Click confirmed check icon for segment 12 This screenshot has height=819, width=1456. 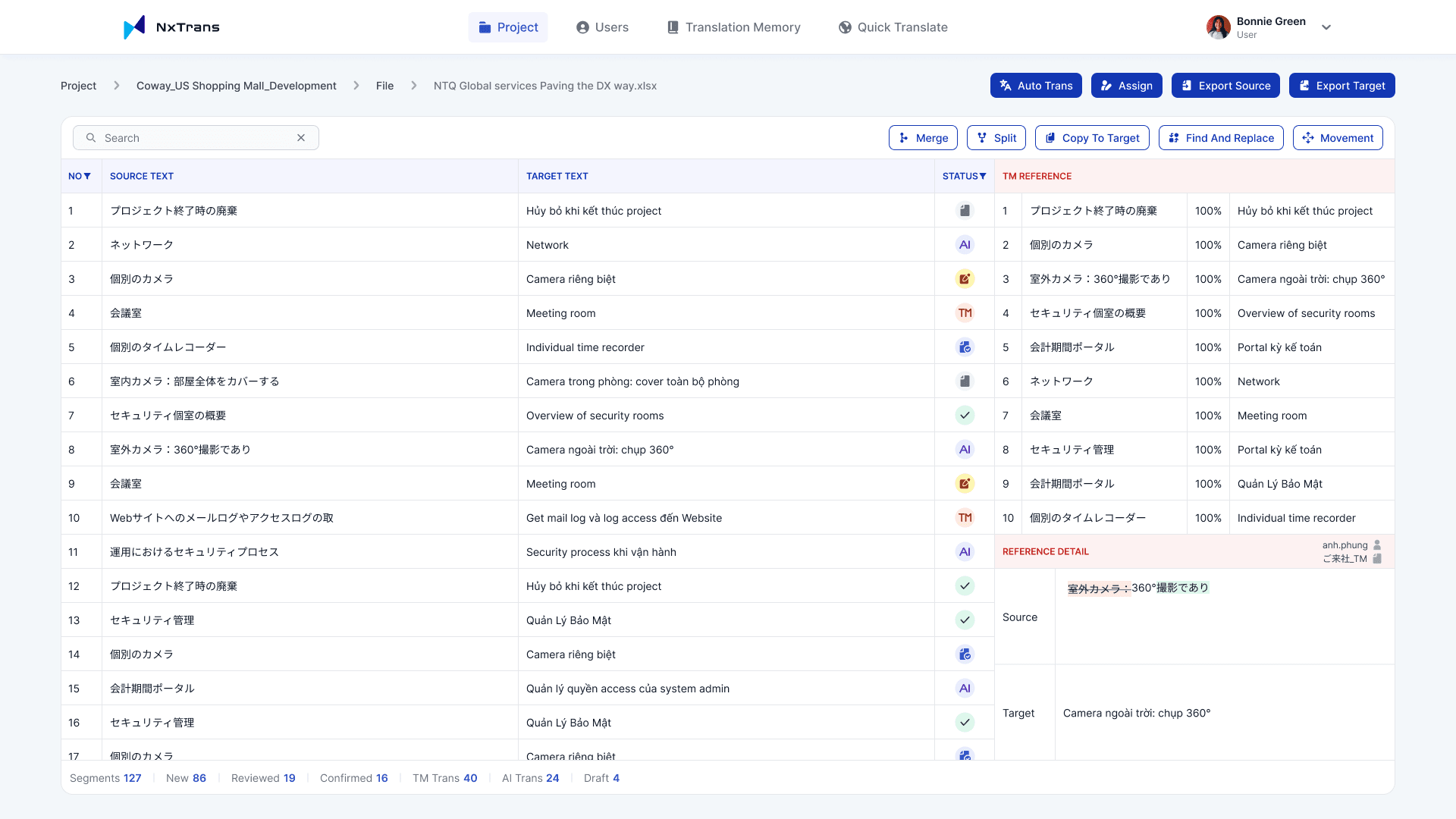click(965, 586)
